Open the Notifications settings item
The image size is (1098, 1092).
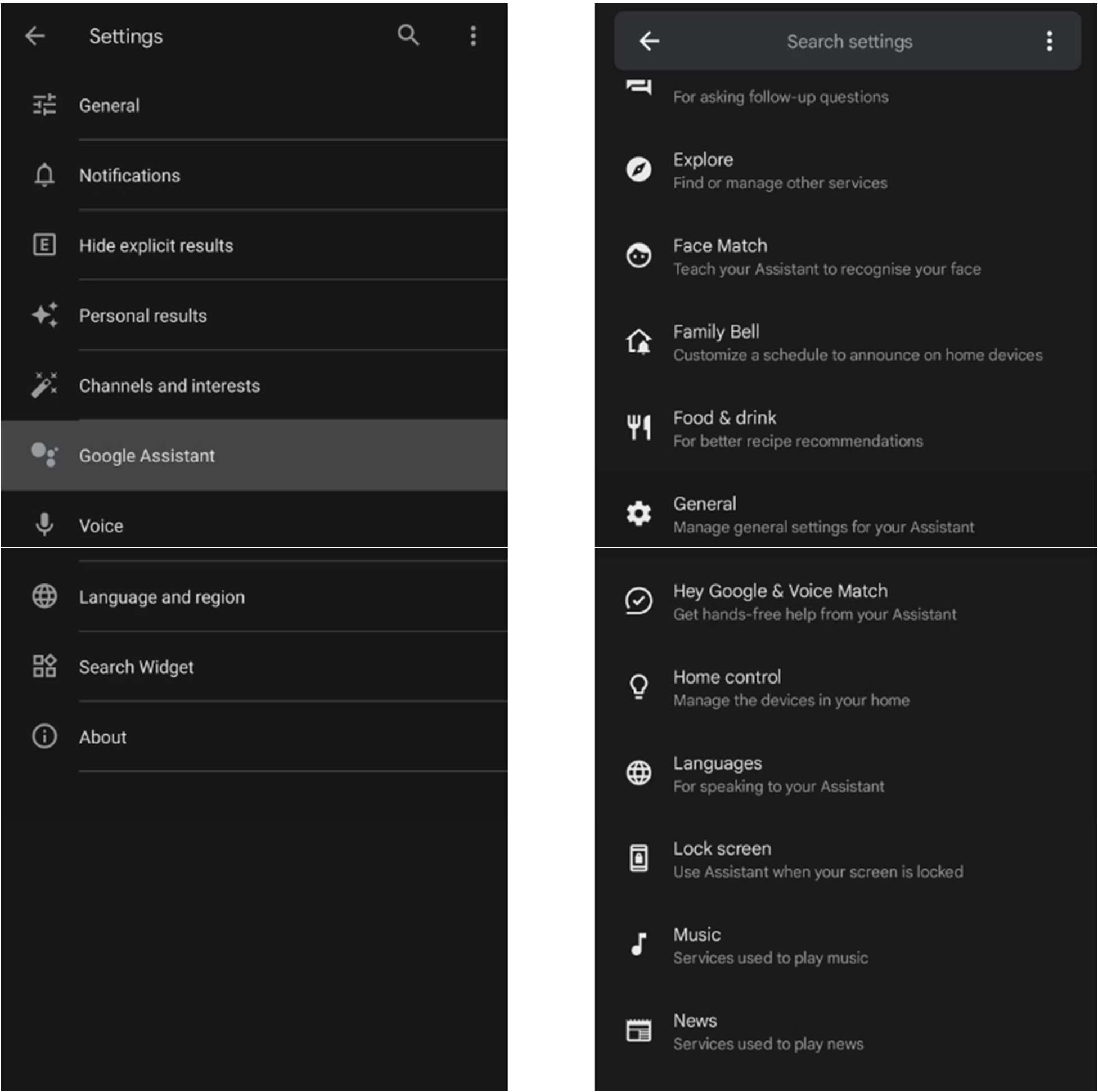point(129,176)
